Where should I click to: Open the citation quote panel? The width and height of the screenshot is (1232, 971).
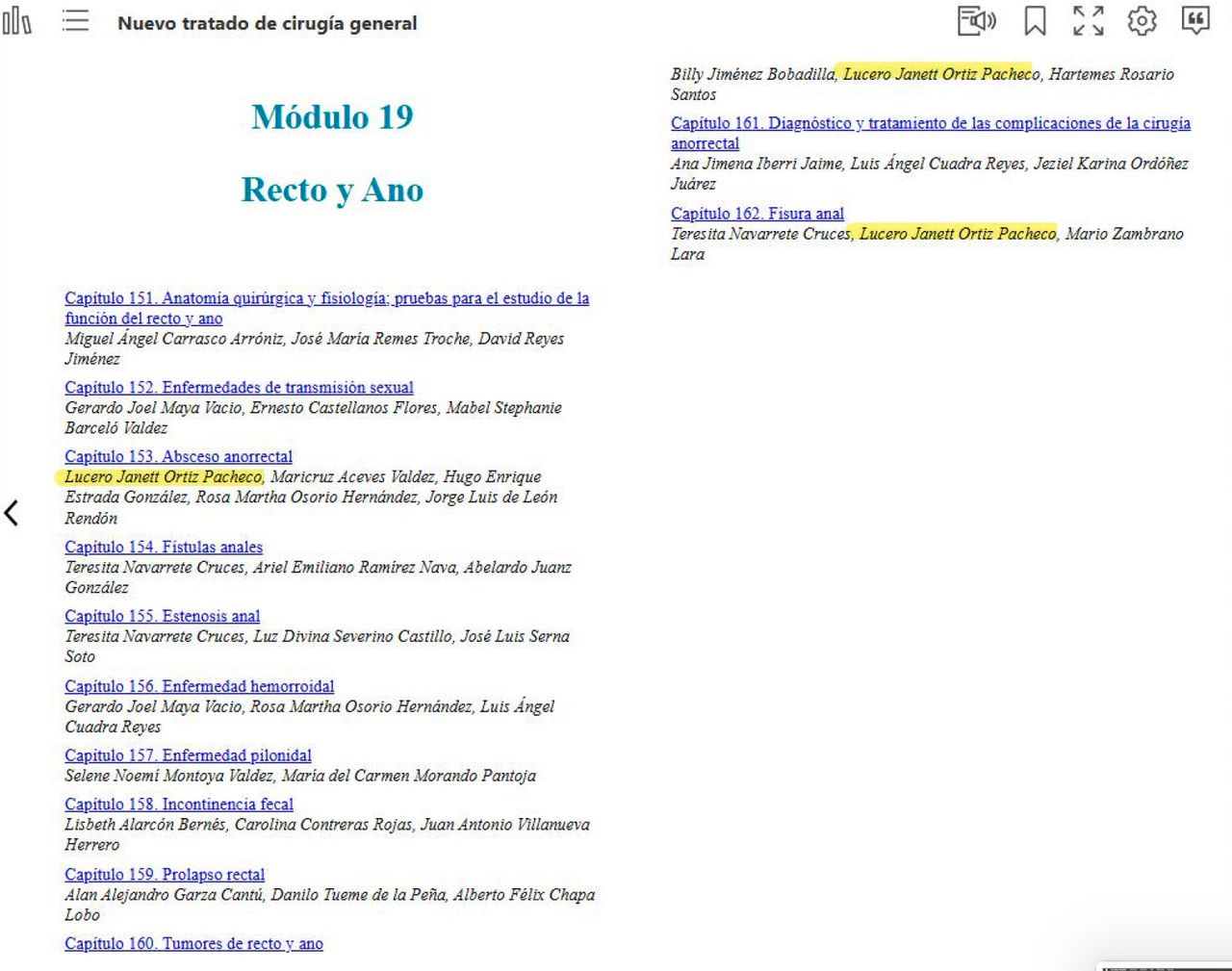click(x=1195, y=21)
